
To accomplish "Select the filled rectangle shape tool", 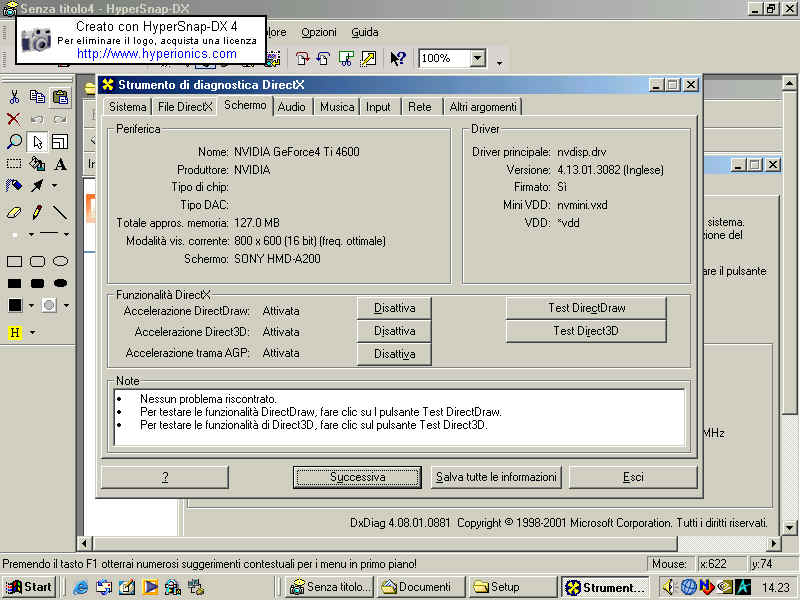I will coord(14,283).
